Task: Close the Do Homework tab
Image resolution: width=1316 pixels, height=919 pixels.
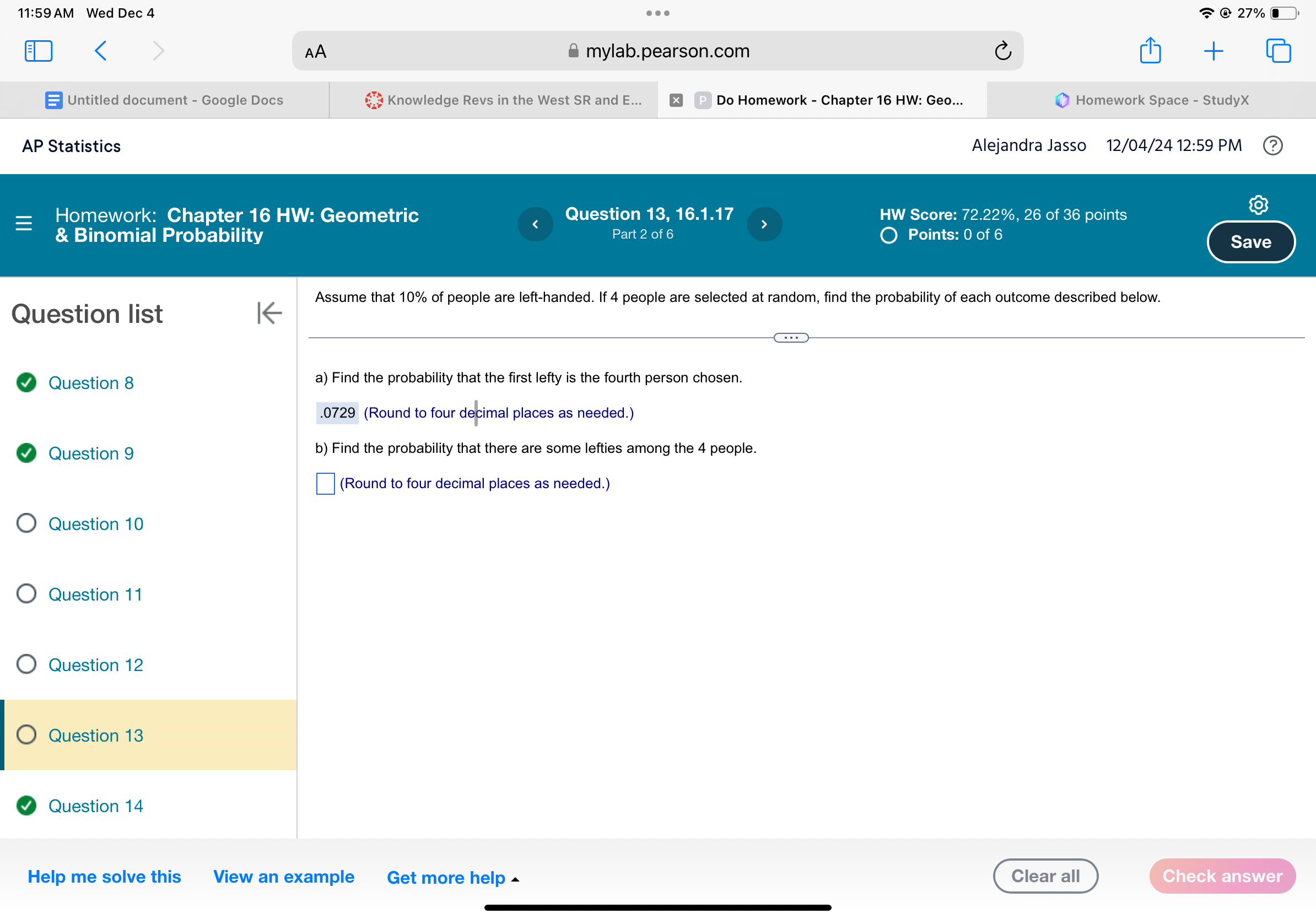Action: tap(676, 100)
